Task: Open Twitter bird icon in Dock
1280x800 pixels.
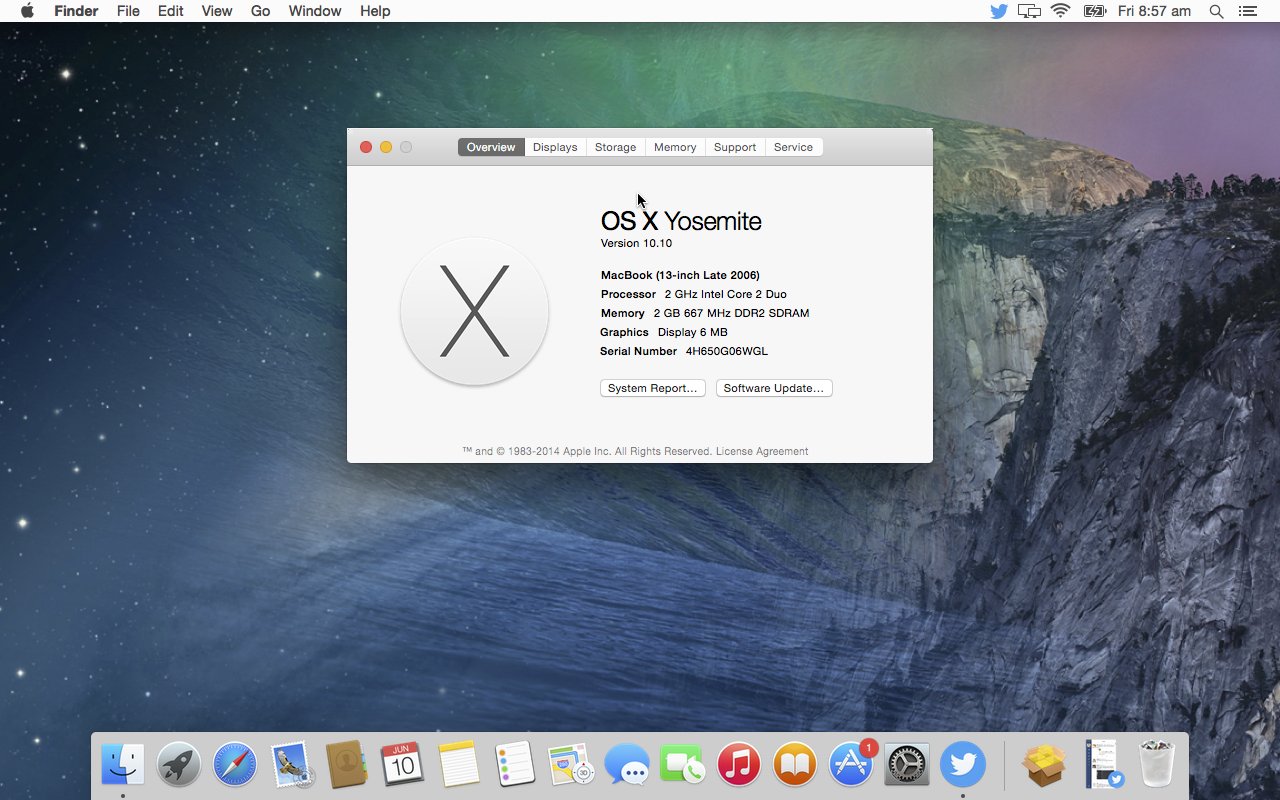Action: tap(963, 765)
